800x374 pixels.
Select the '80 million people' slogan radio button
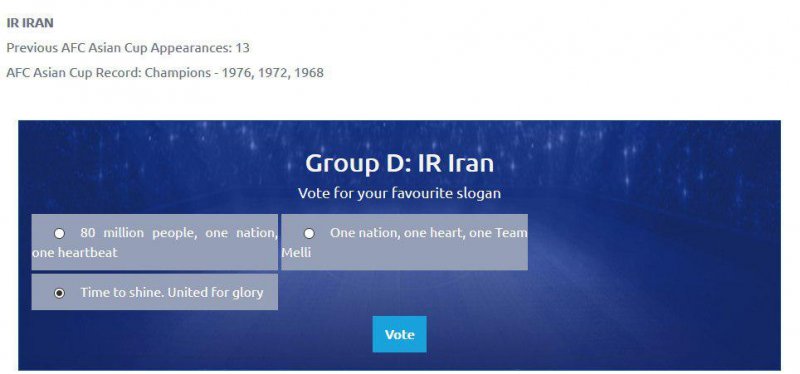pyautogui.click(x=60, y=233)
